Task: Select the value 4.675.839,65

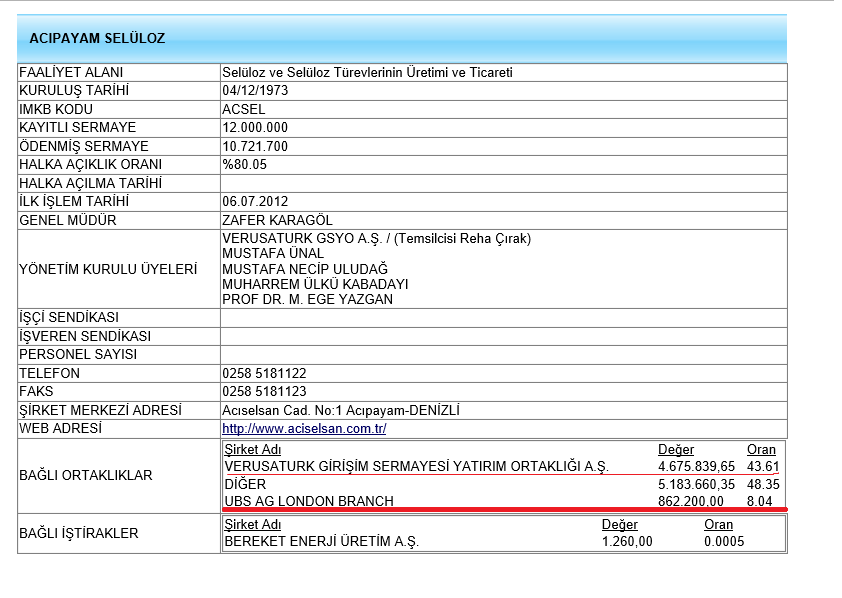Action: click(696, 466)
